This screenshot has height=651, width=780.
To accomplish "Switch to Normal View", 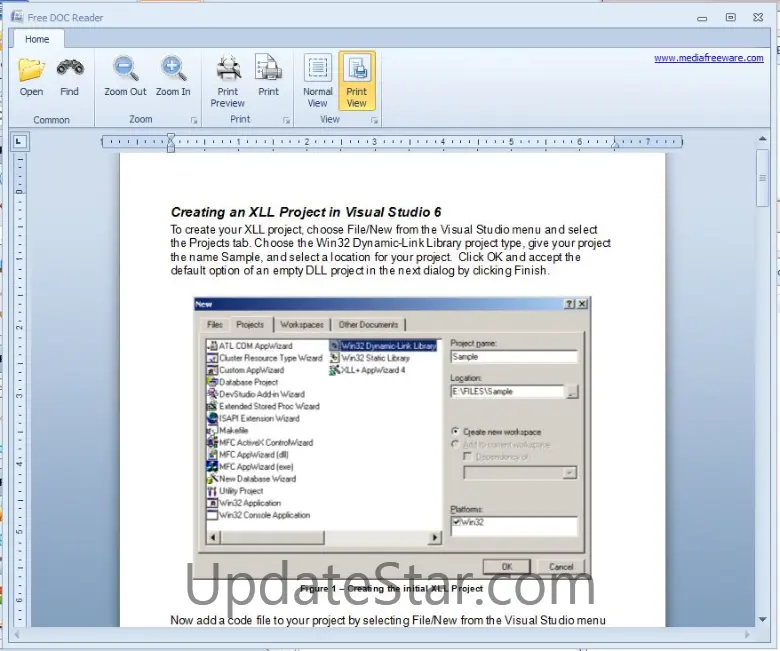I will [317, 82].
